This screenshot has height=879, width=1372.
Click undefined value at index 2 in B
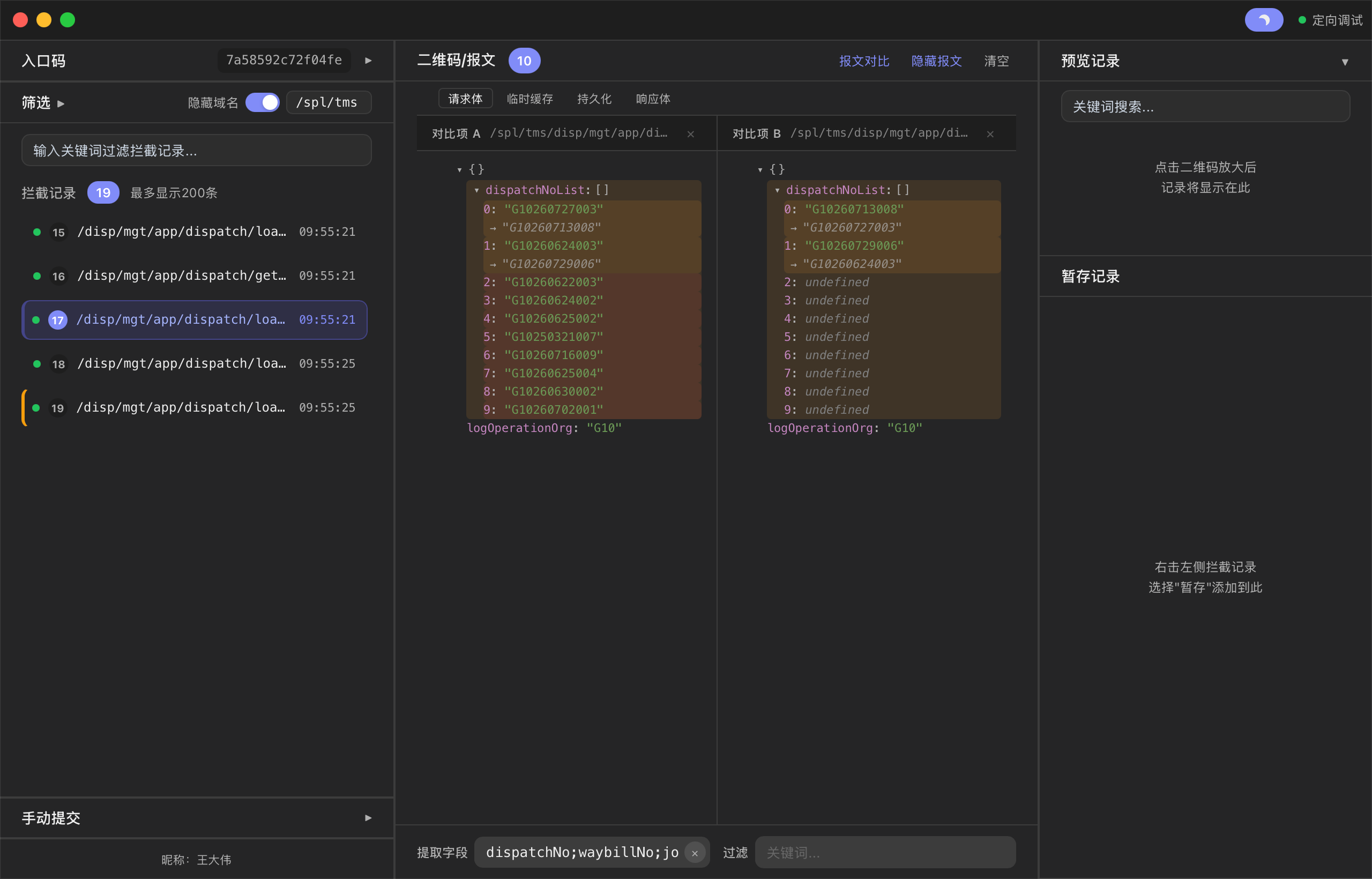pyautogui.click(x=837, y=282)
